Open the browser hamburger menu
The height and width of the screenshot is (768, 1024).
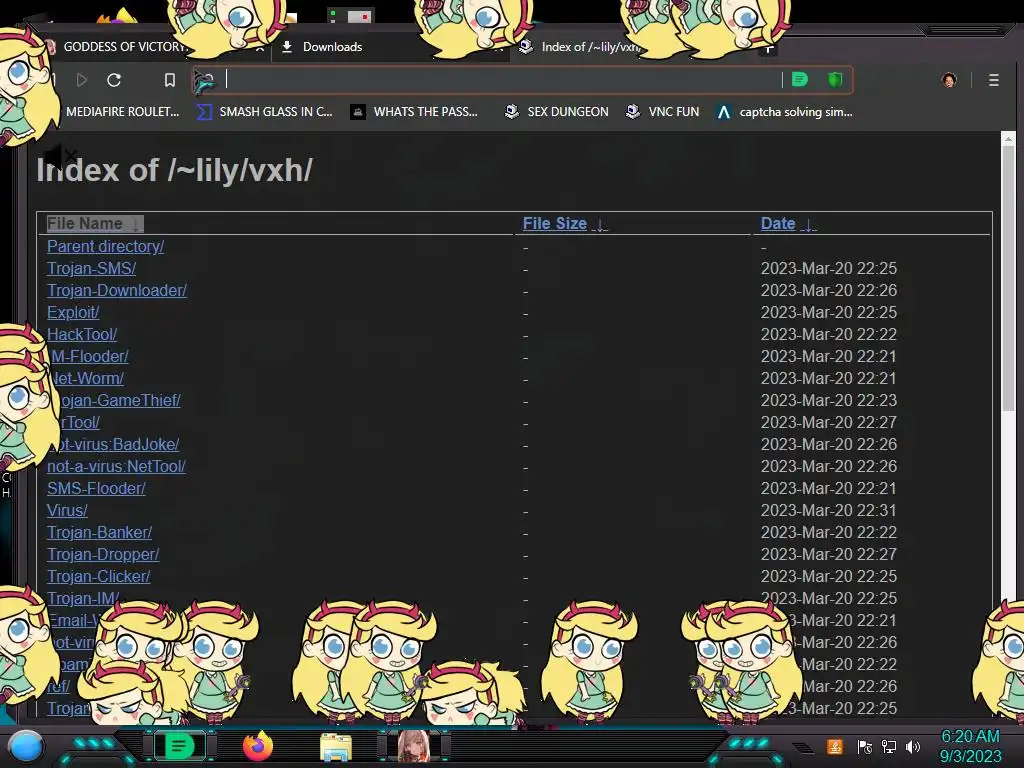(993, 80)
